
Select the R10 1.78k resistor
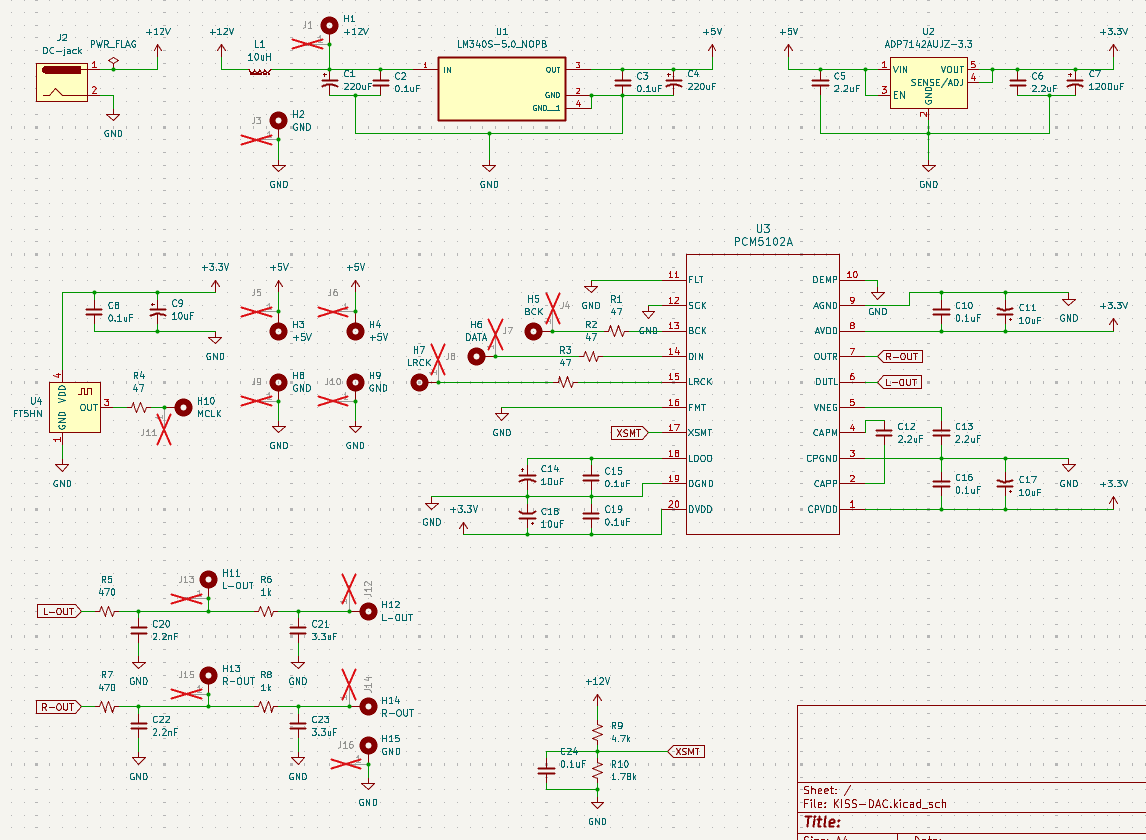click(597, 770)
